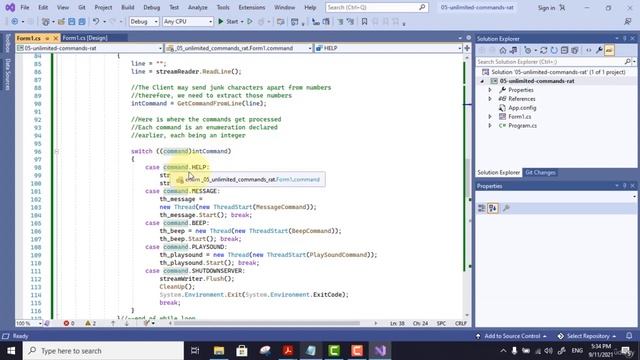Screen dimensions: 640x360
Task: Click Categorized icon in Properties panel
Action: 482,208
